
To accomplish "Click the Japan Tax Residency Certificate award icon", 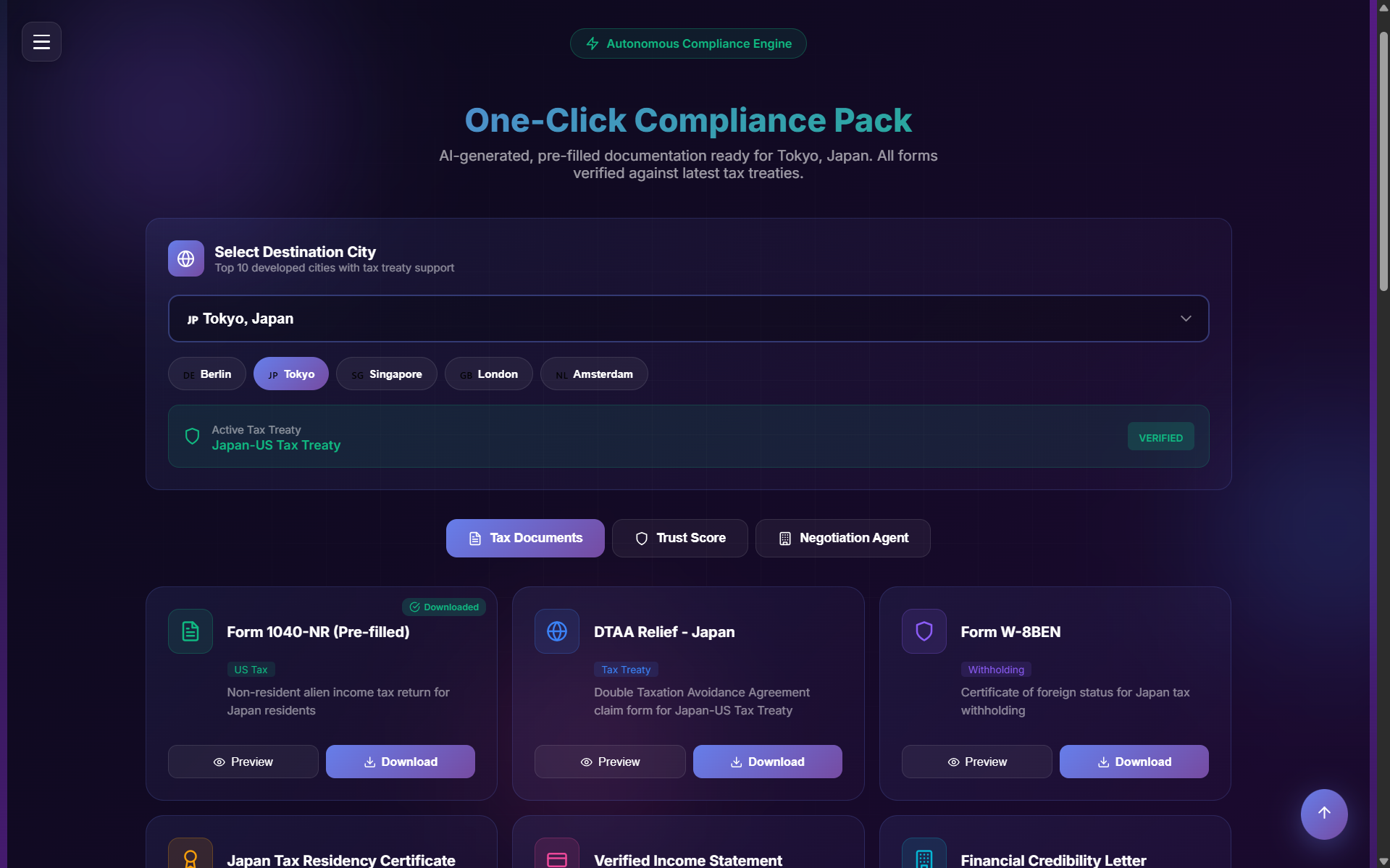I will (191, 856).
